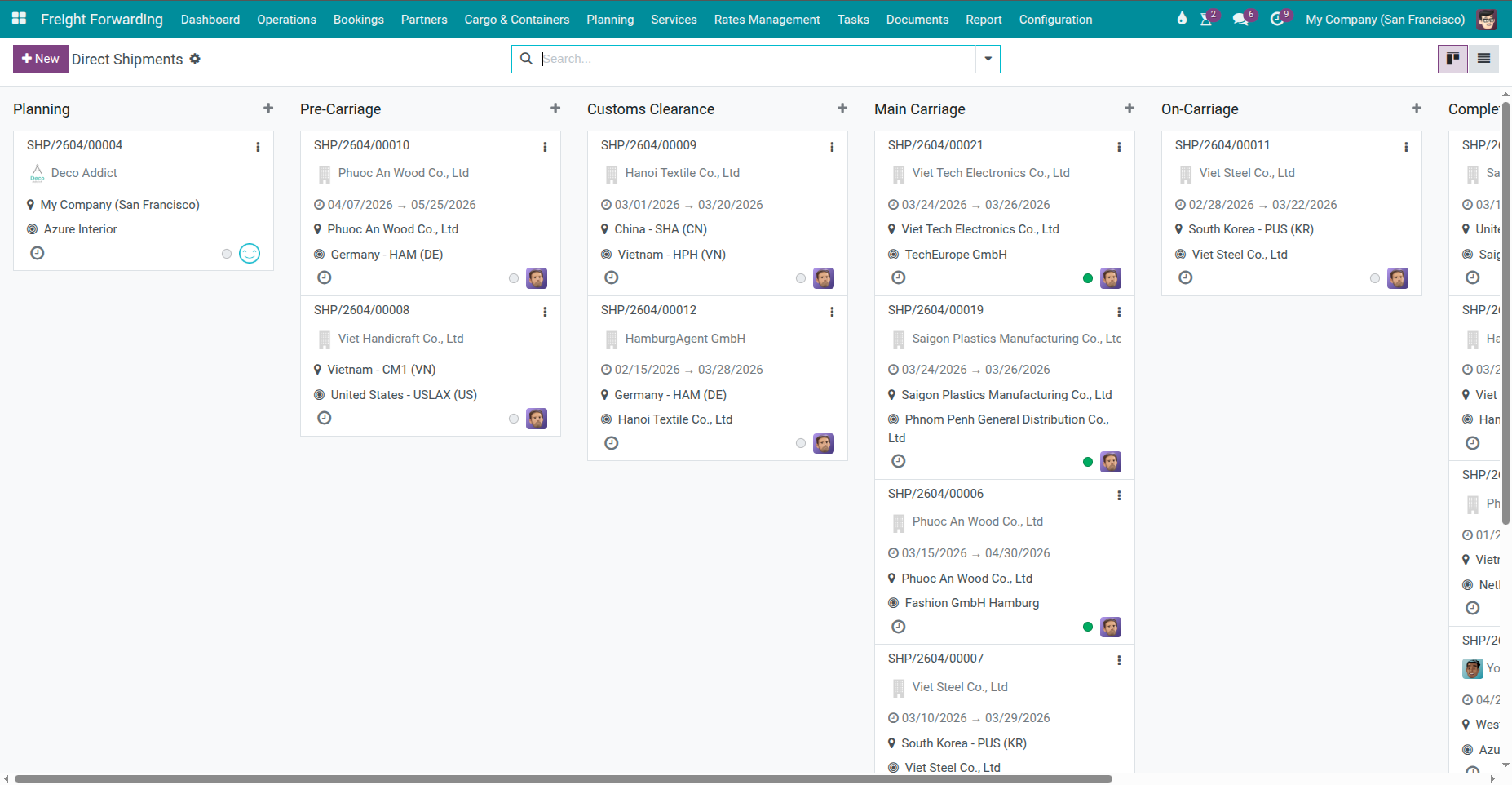1512x785 pixels.
Task: Open the messaging conversations panel
Action: [x=1240, y=19]
